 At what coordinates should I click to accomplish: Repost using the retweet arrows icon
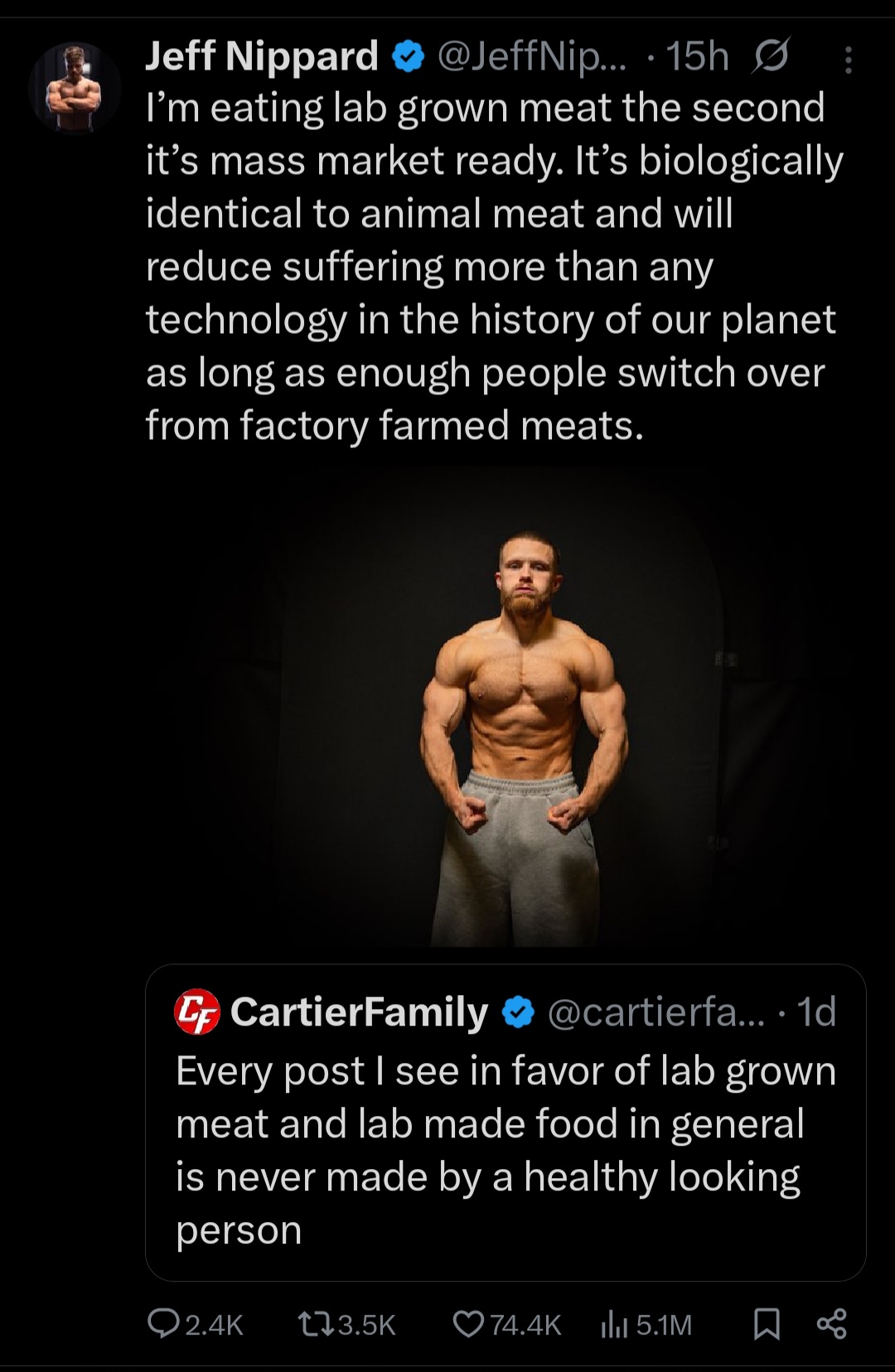(x=315, y=1324)
